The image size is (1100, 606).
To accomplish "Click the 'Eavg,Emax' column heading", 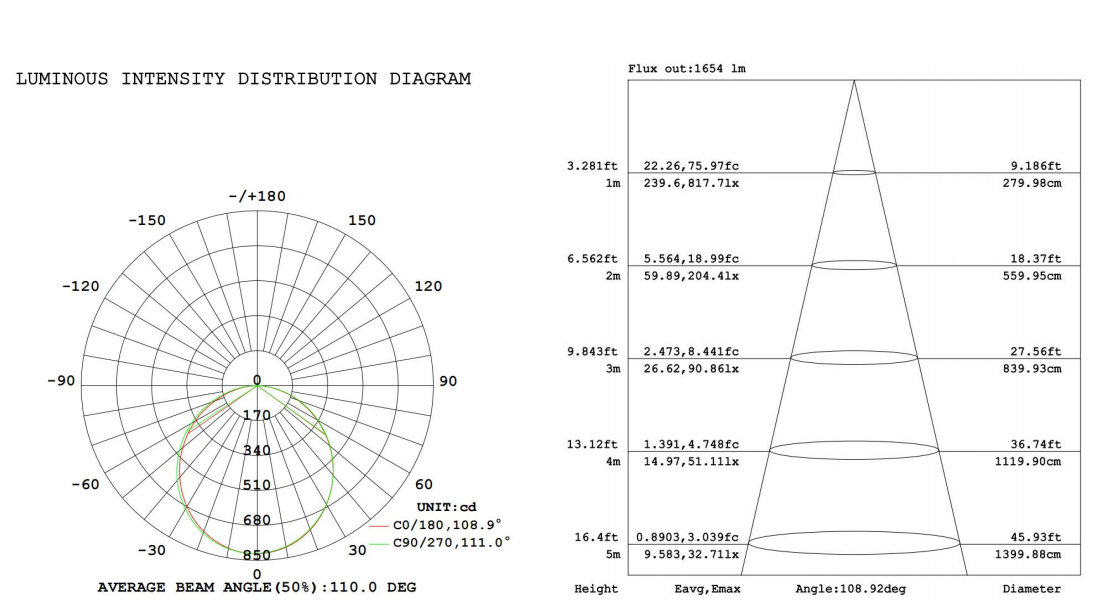I will point(707,589).
